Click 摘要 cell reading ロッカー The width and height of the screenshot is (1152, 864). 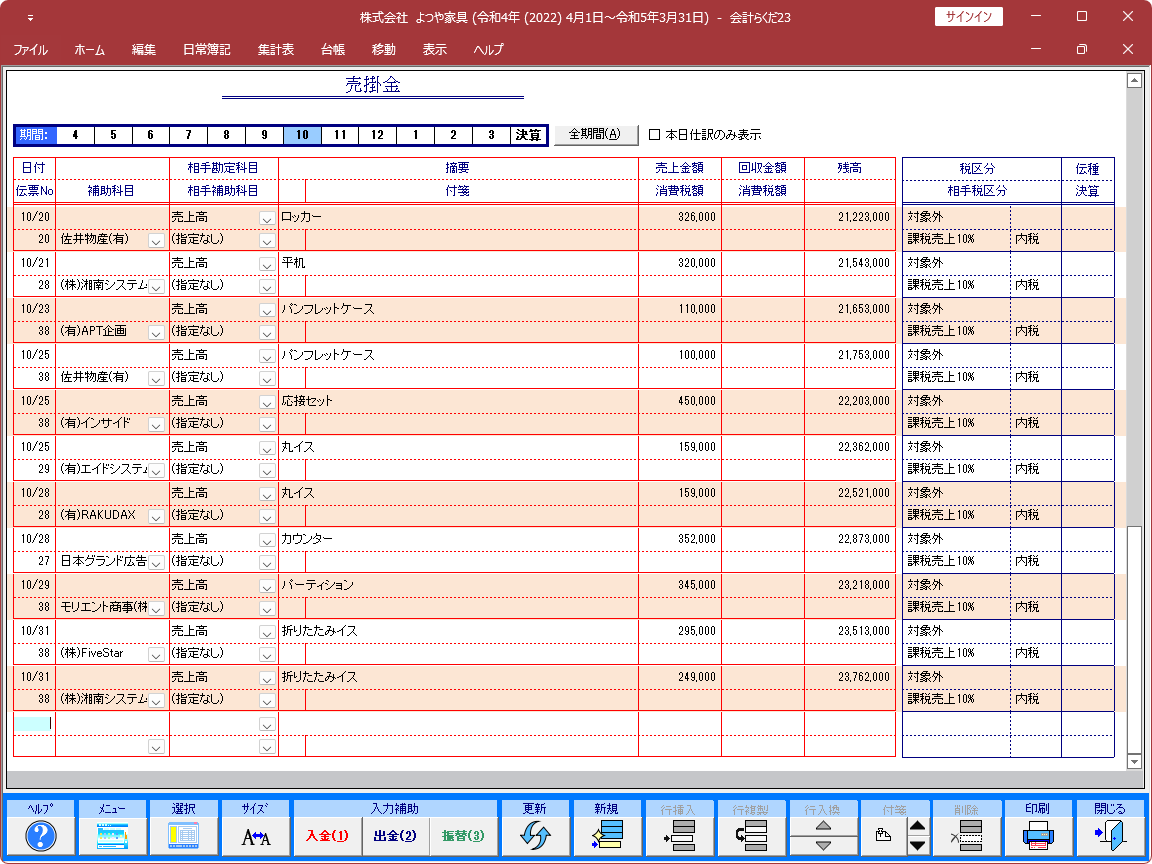[458, 218]
